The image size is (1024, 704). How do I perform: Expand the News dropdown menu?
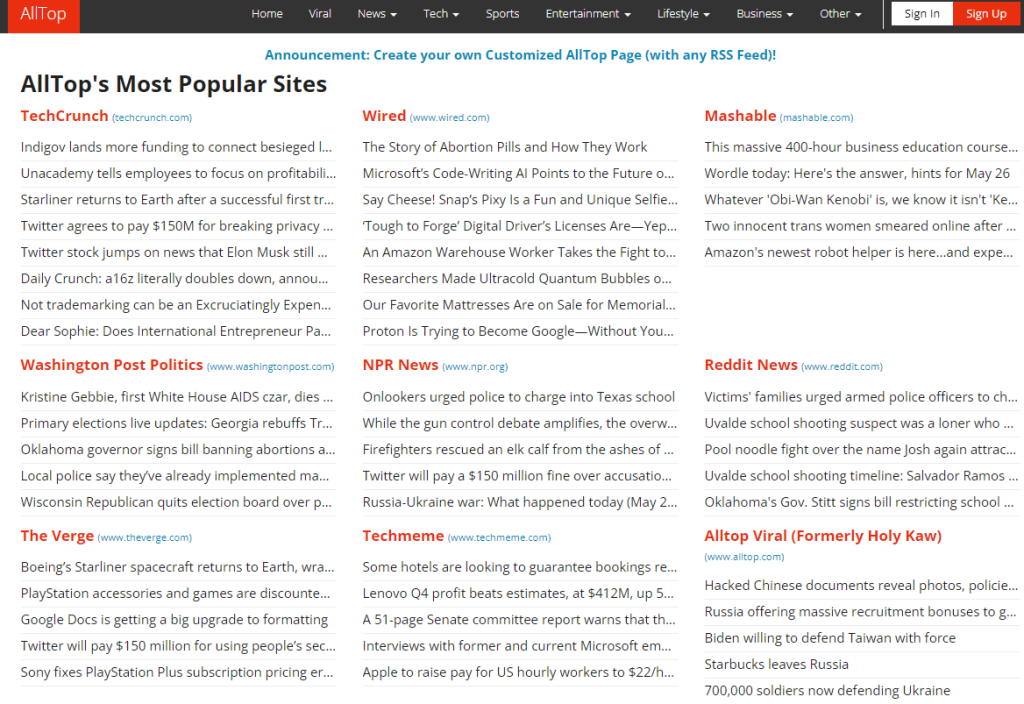(377, 14)
